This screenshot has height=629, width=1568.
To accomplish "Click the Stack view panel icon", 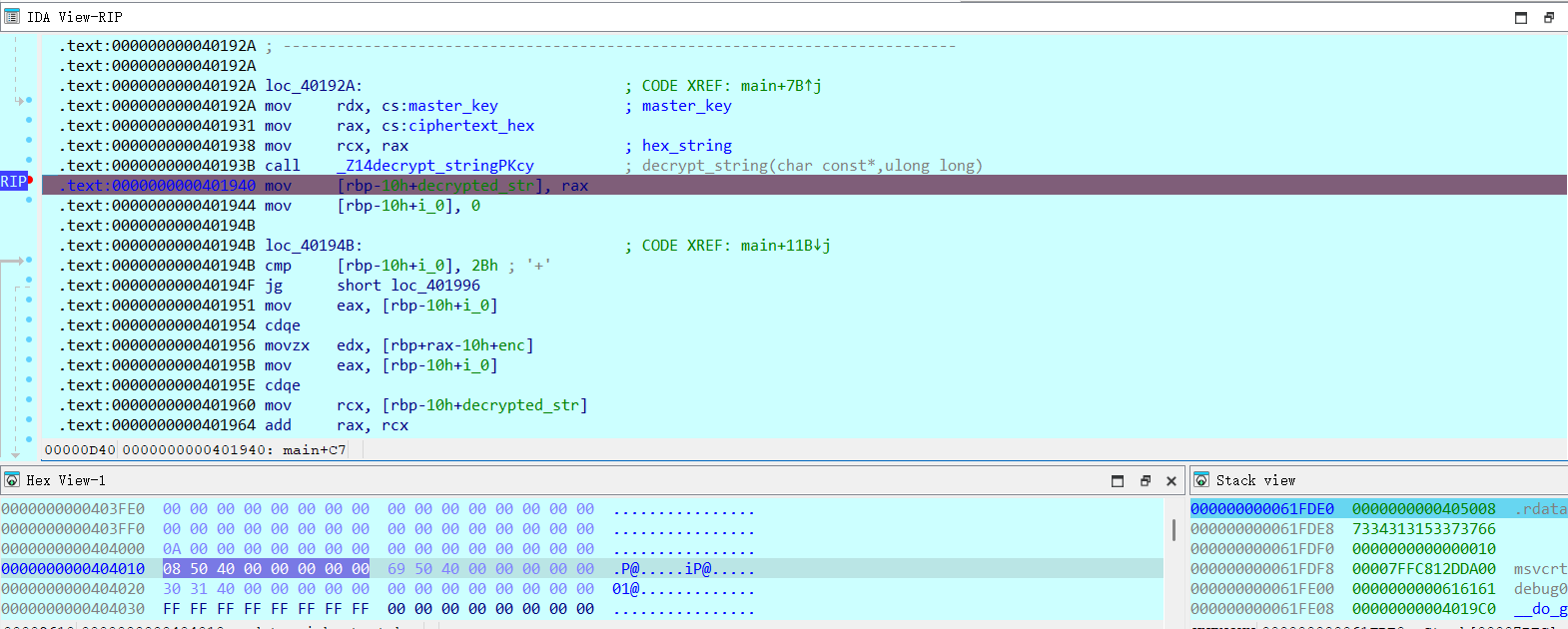I will pos(1201,480).
